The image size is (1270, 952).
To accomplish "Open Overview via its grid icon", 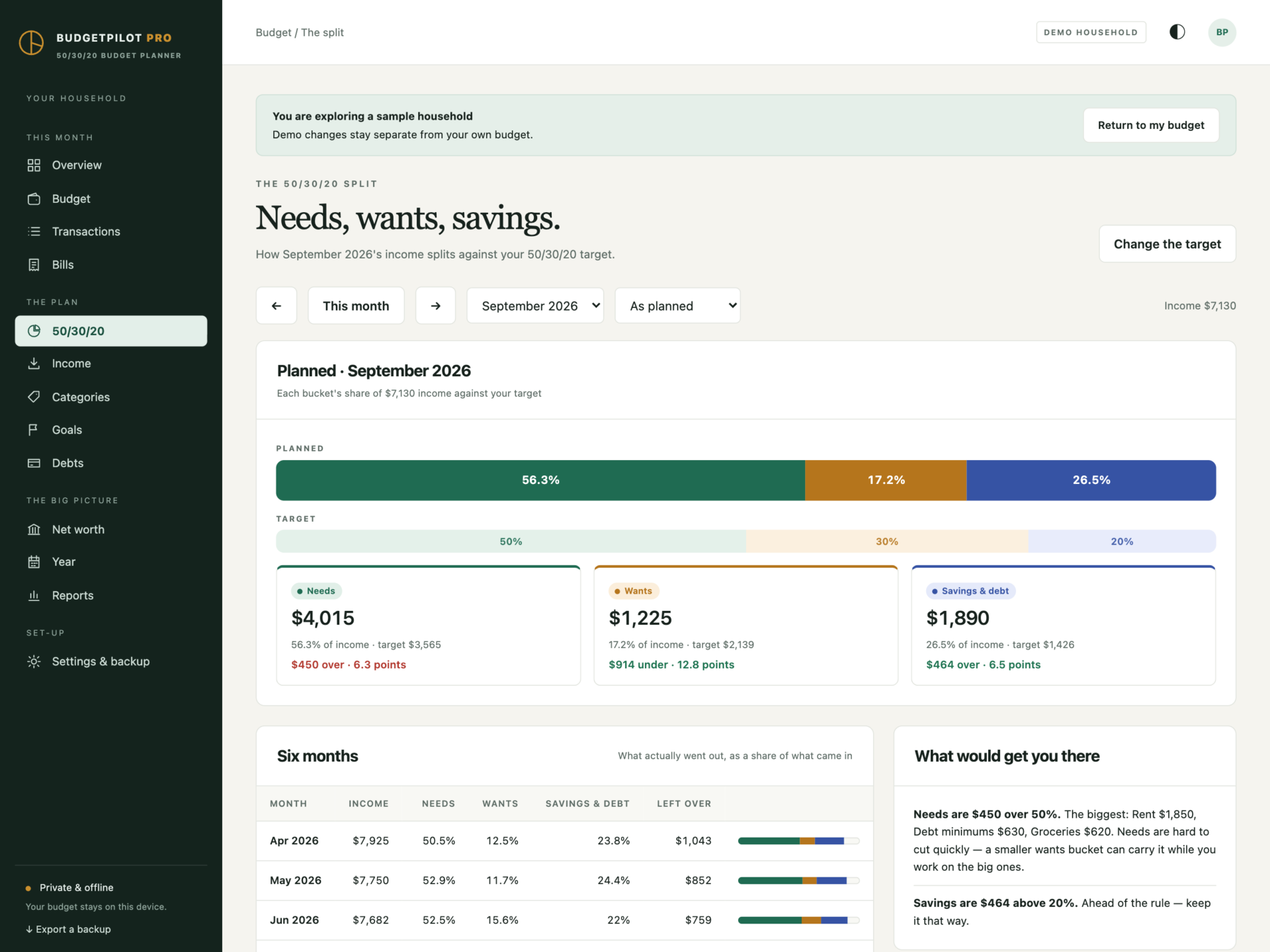I will 34,165.
